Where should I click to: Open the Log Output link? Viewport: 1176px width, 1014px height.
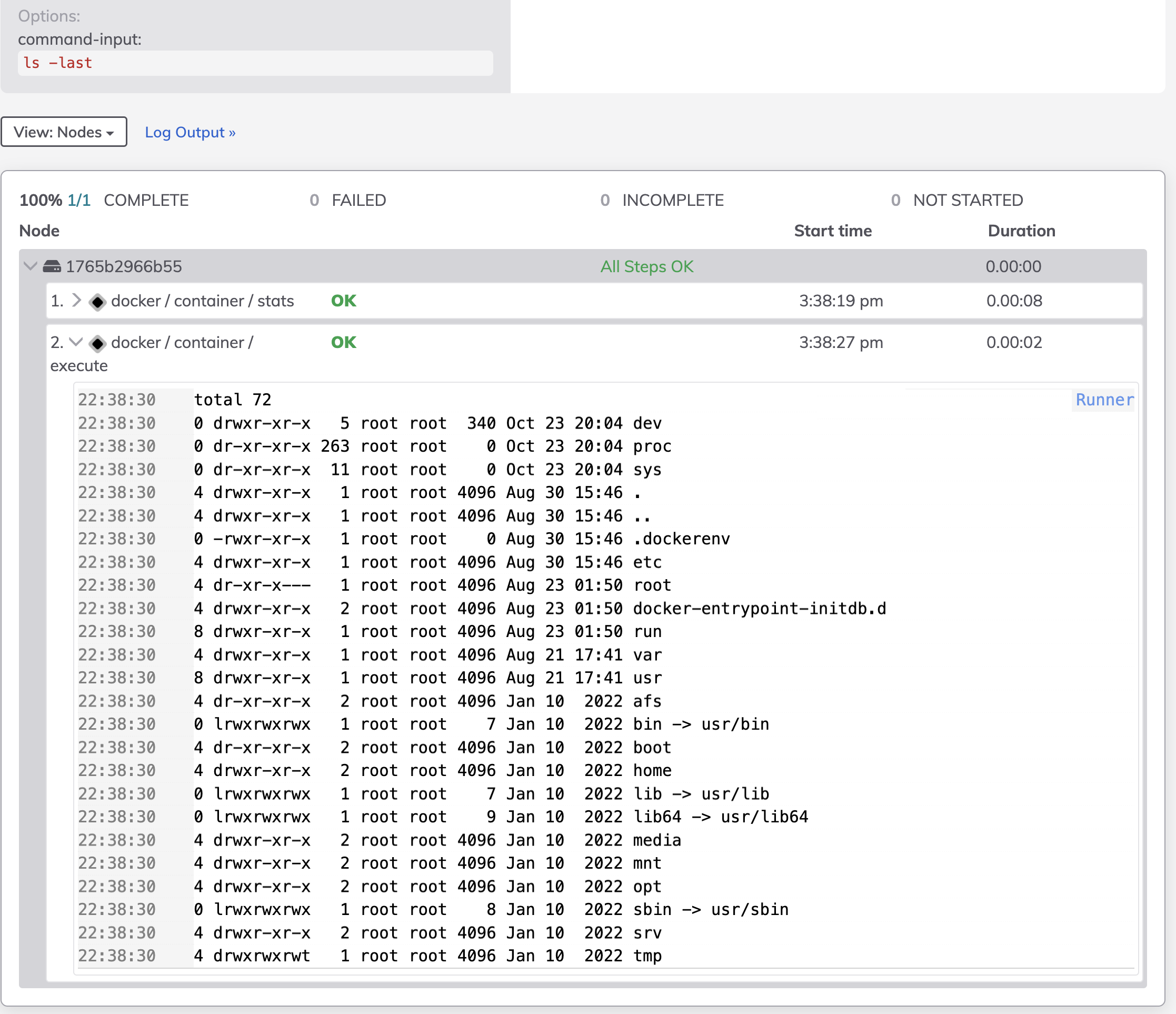pyautogui.click(x=190, y=132)
